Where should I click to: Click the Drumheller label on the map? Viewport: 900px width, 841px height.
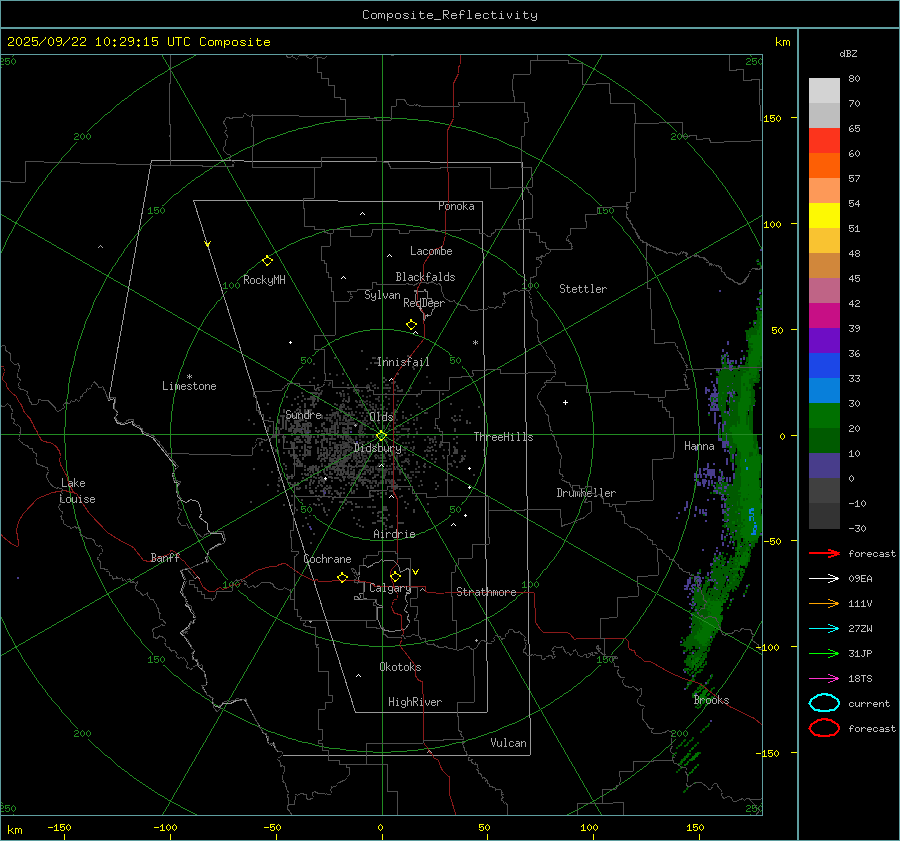[586, 493]
